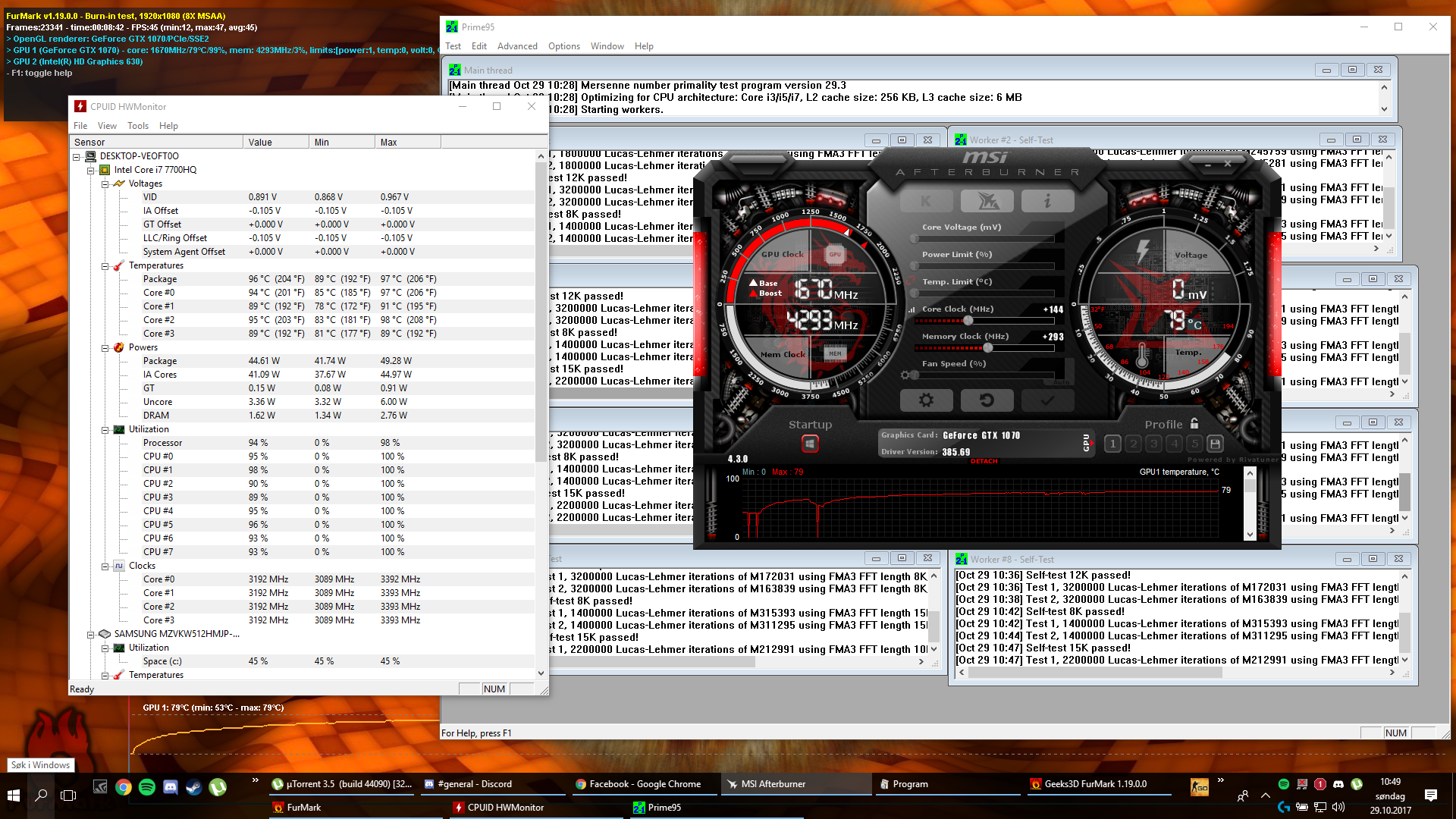The image size is (1456, 819).
Task: Collapse the Powers section in HWMonitor
Action: [105, 347]
